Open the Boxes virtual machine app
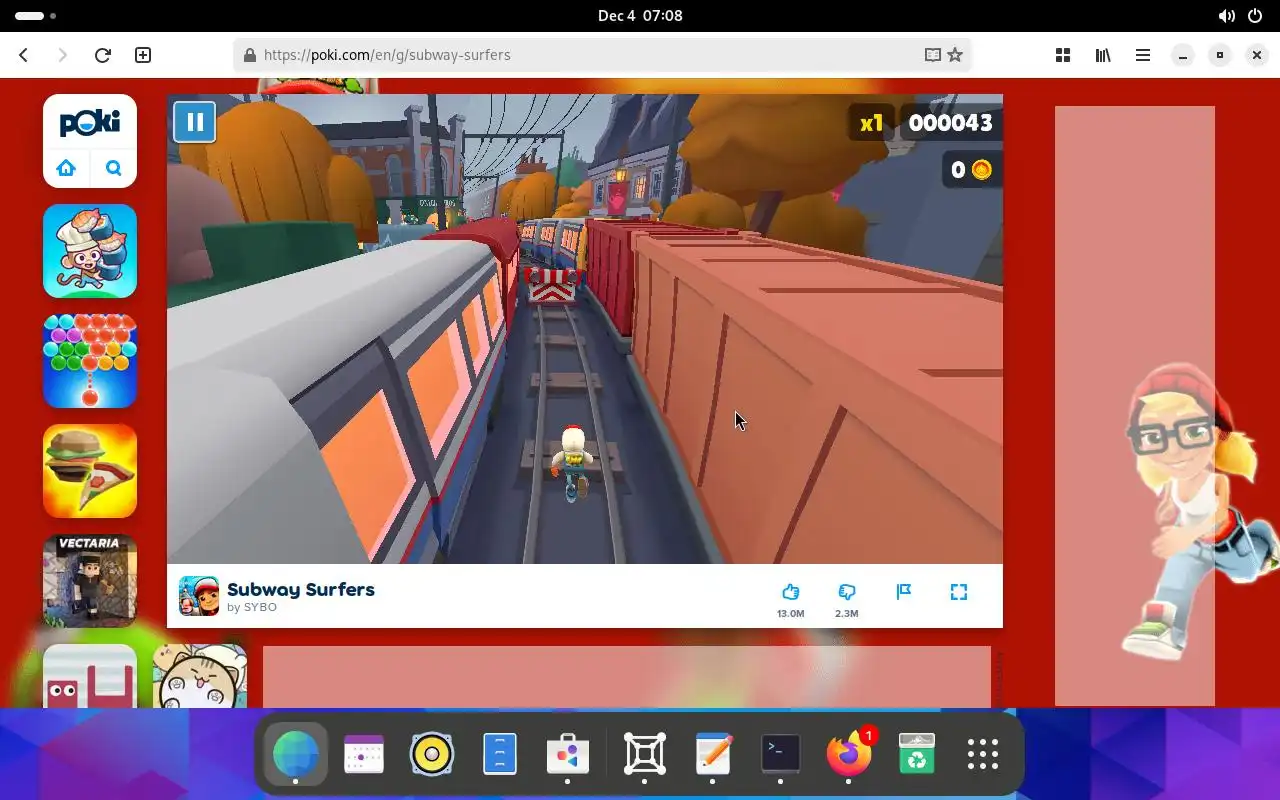The width and height of the screenshot is (1280, 800). click(x=645, y=754)
